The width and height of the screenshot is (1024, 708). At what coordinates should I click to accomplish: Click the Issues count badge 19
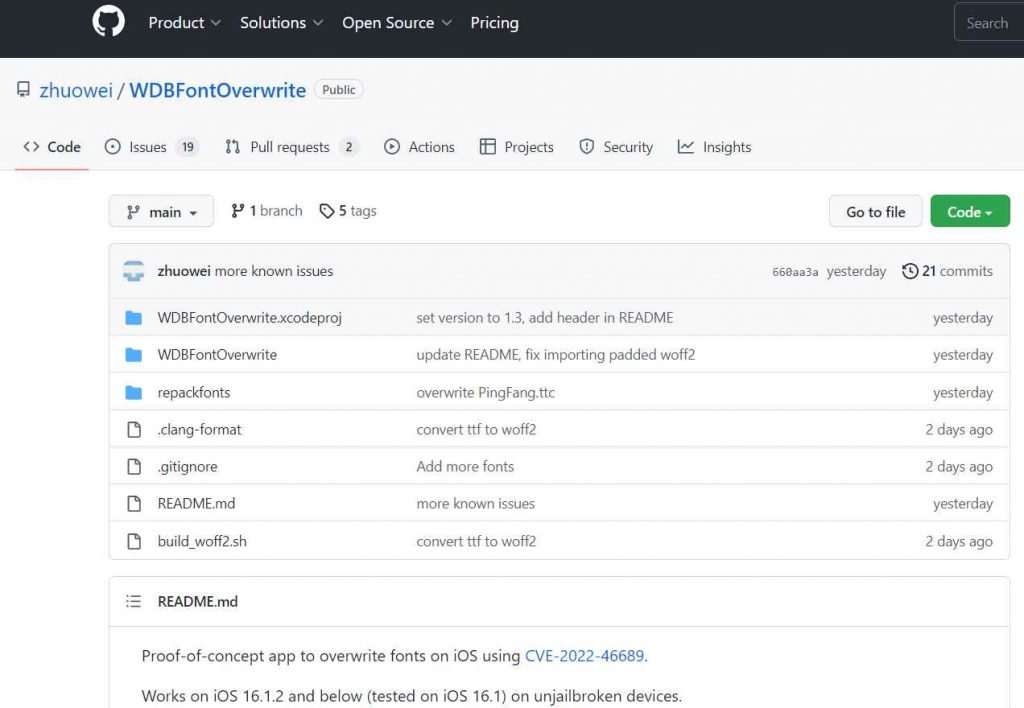pyautogui.click(x=187, y=147)
